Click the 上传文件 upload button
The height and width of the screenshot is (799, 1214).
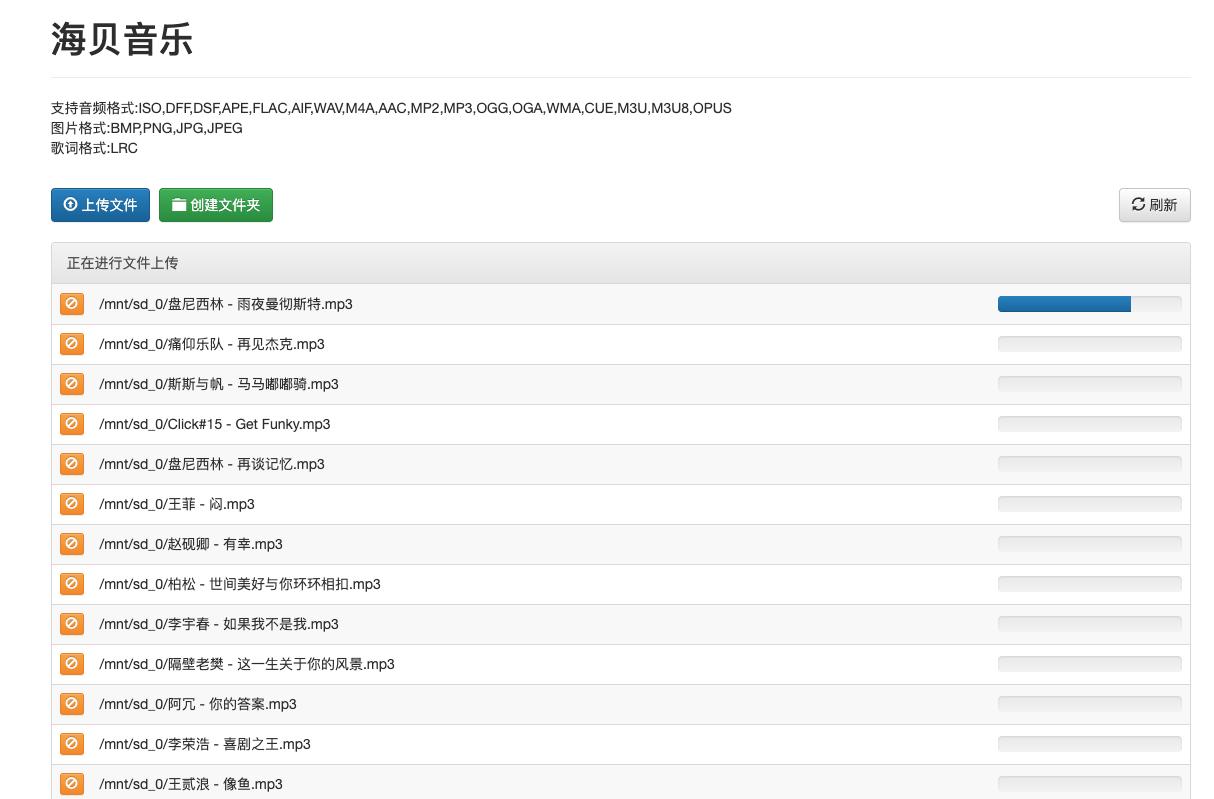pyautogui.click(x=100, y=204)
